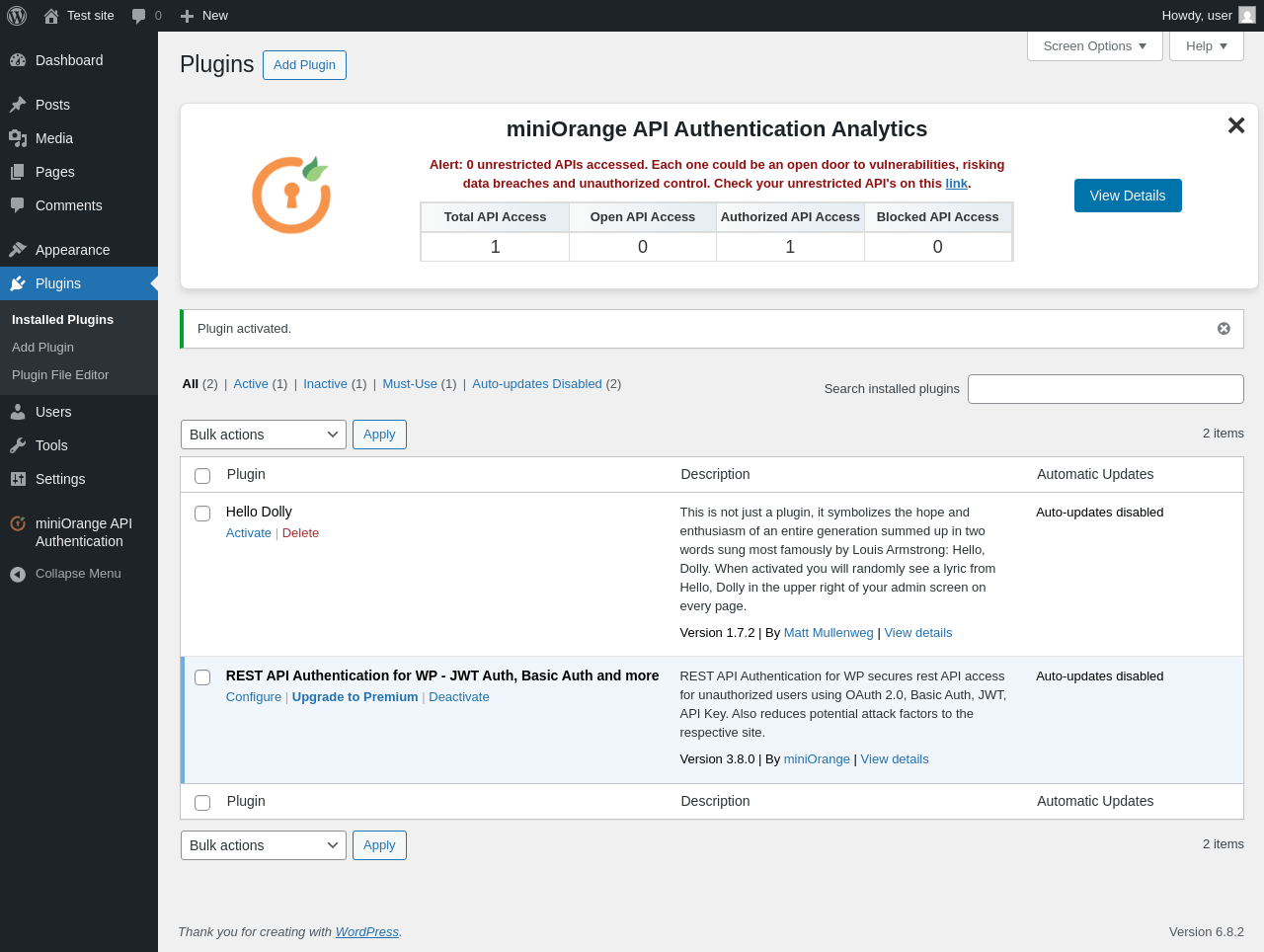Open Installed Plugins submenu item
Viewport: 1264px width, 952px height.
62,320
